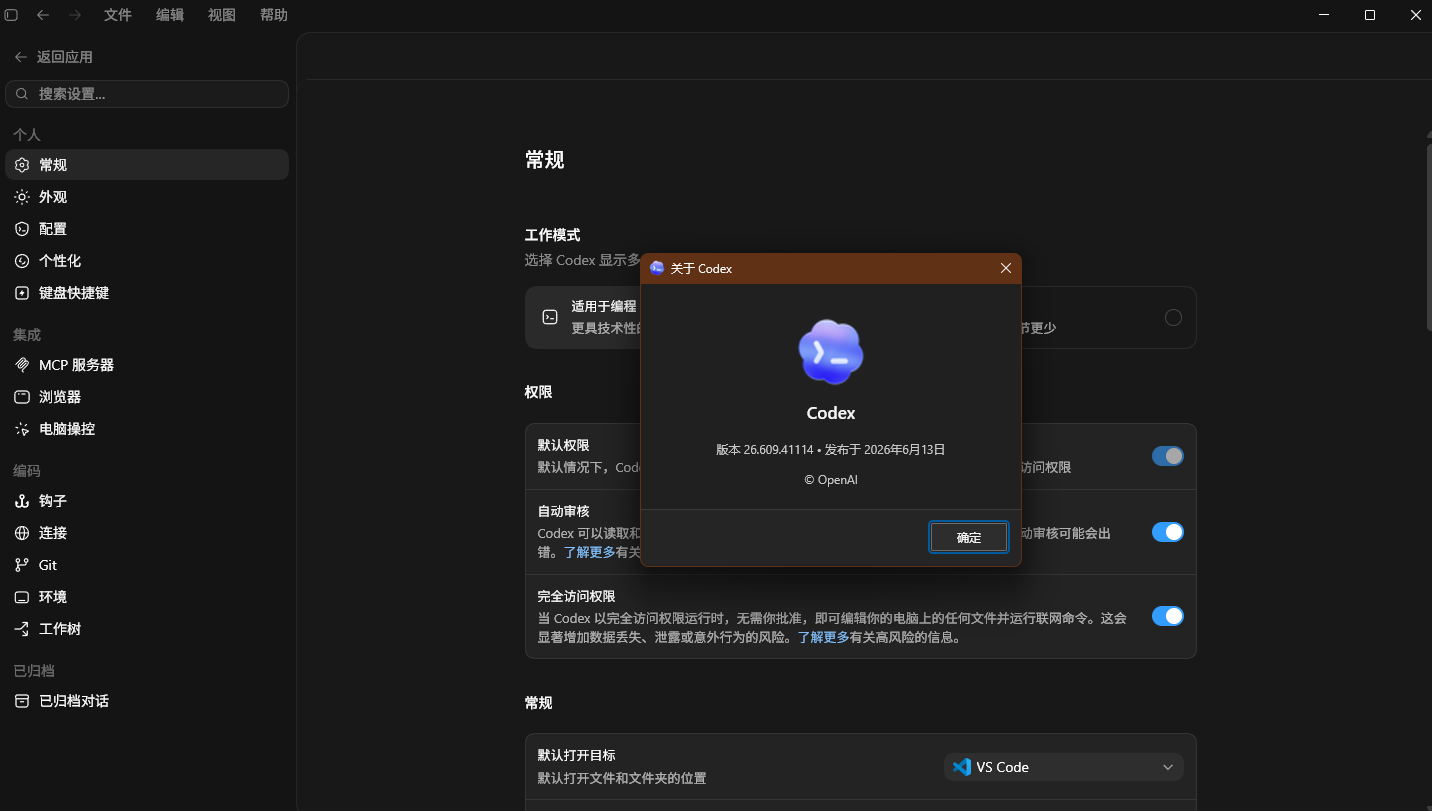
Task: Toggle the 自动审核 switch
Action: pyautogui.click(x=1168, y=532)
